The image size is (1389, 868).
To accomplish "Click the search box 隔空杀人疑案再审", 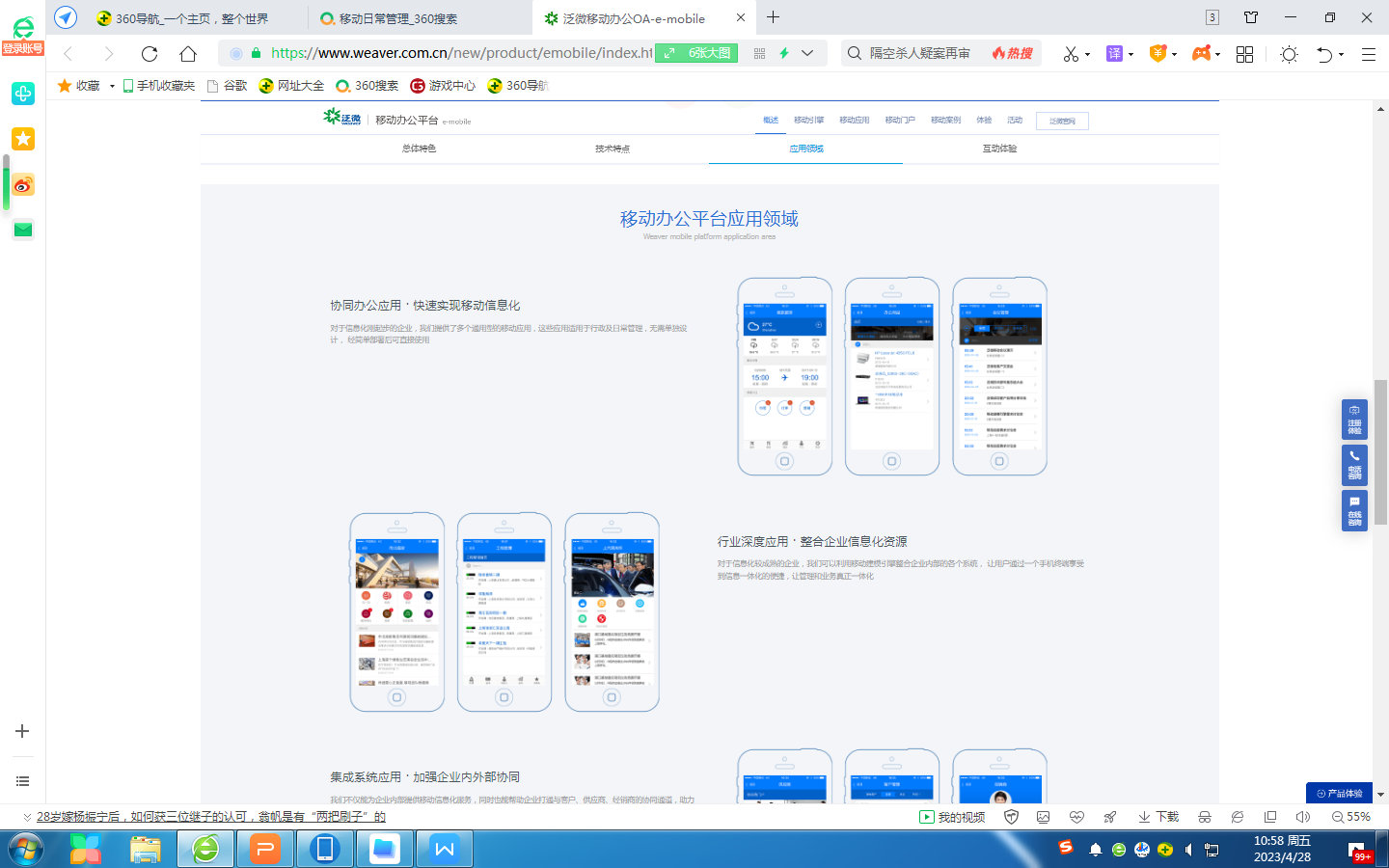I will click(x=919, y=53).
